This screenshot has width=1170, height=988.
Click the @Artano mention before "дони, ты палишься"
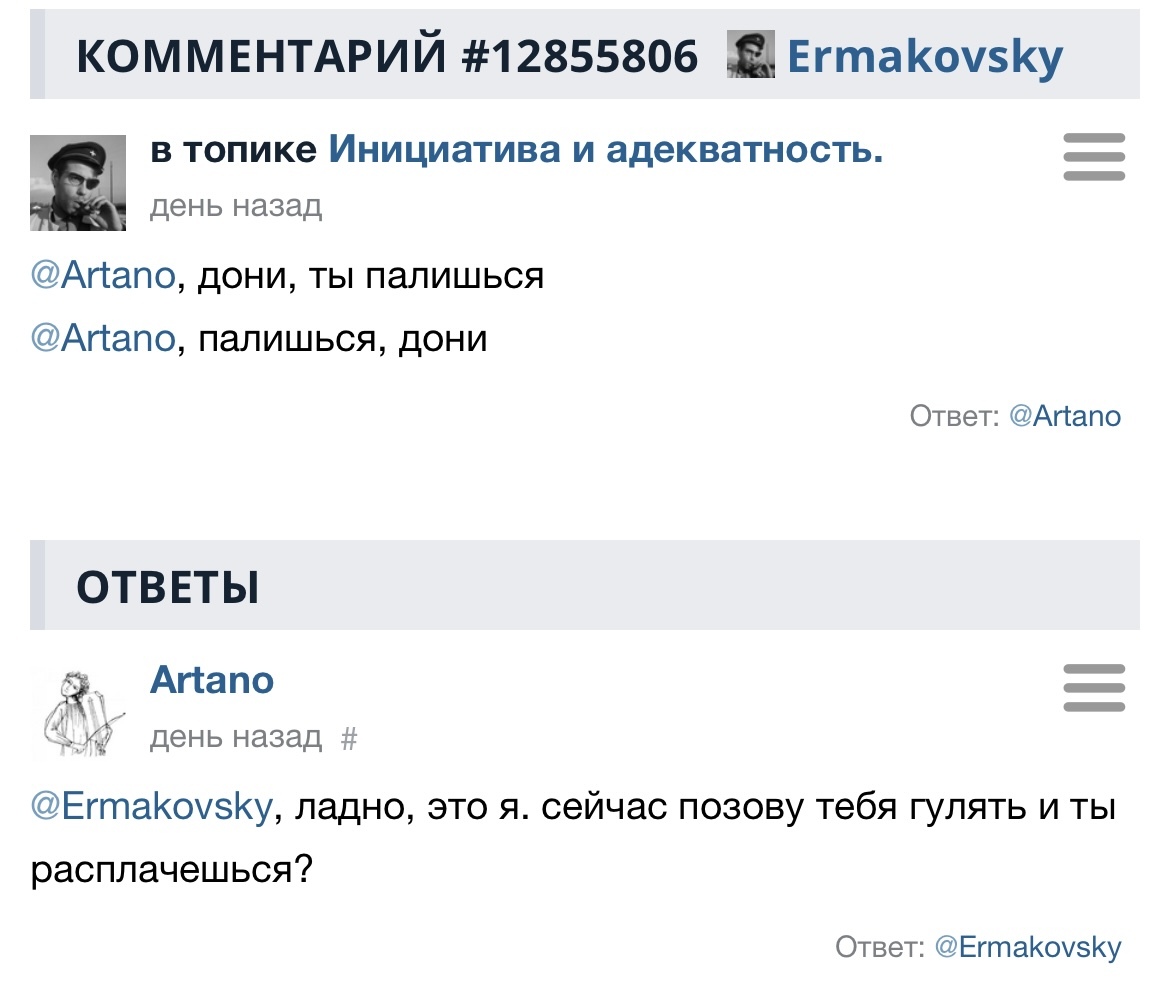(x=103, y=275)
